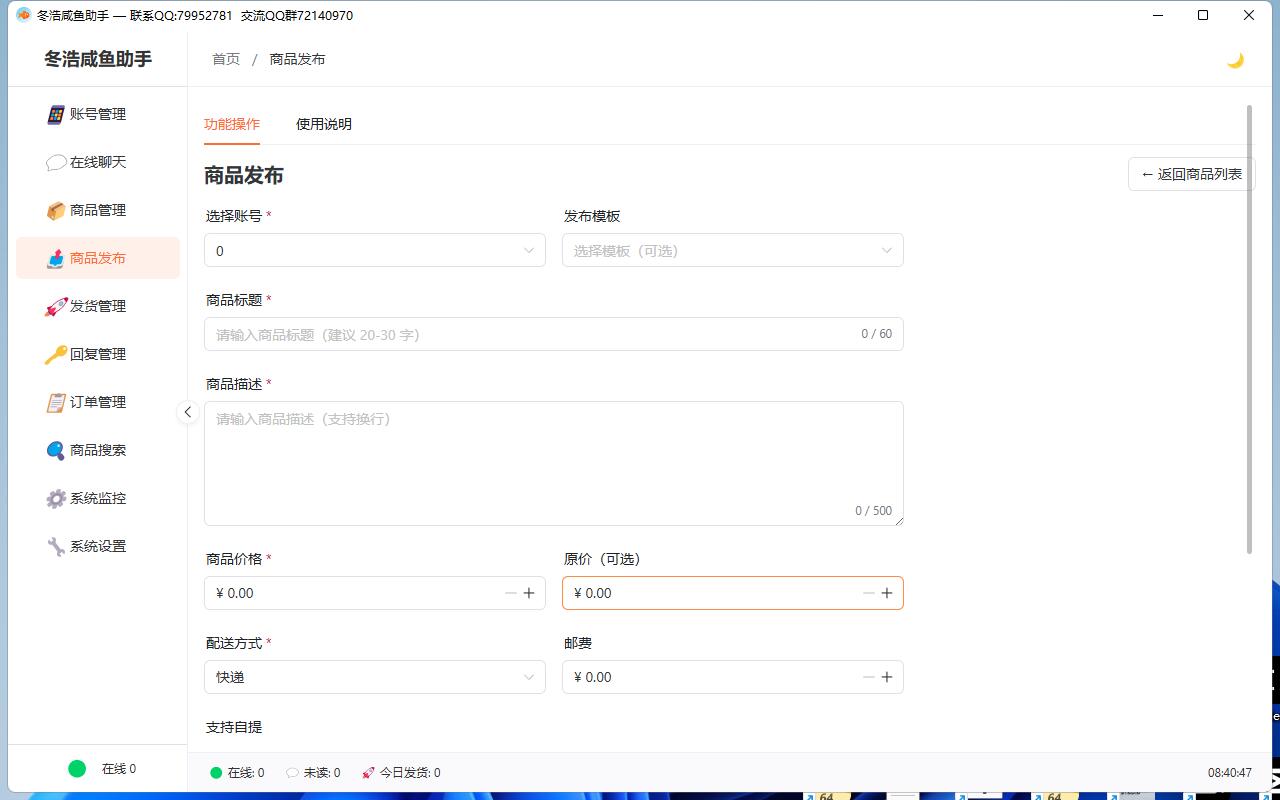Increase 原价 with plus button

coord(887,593)
